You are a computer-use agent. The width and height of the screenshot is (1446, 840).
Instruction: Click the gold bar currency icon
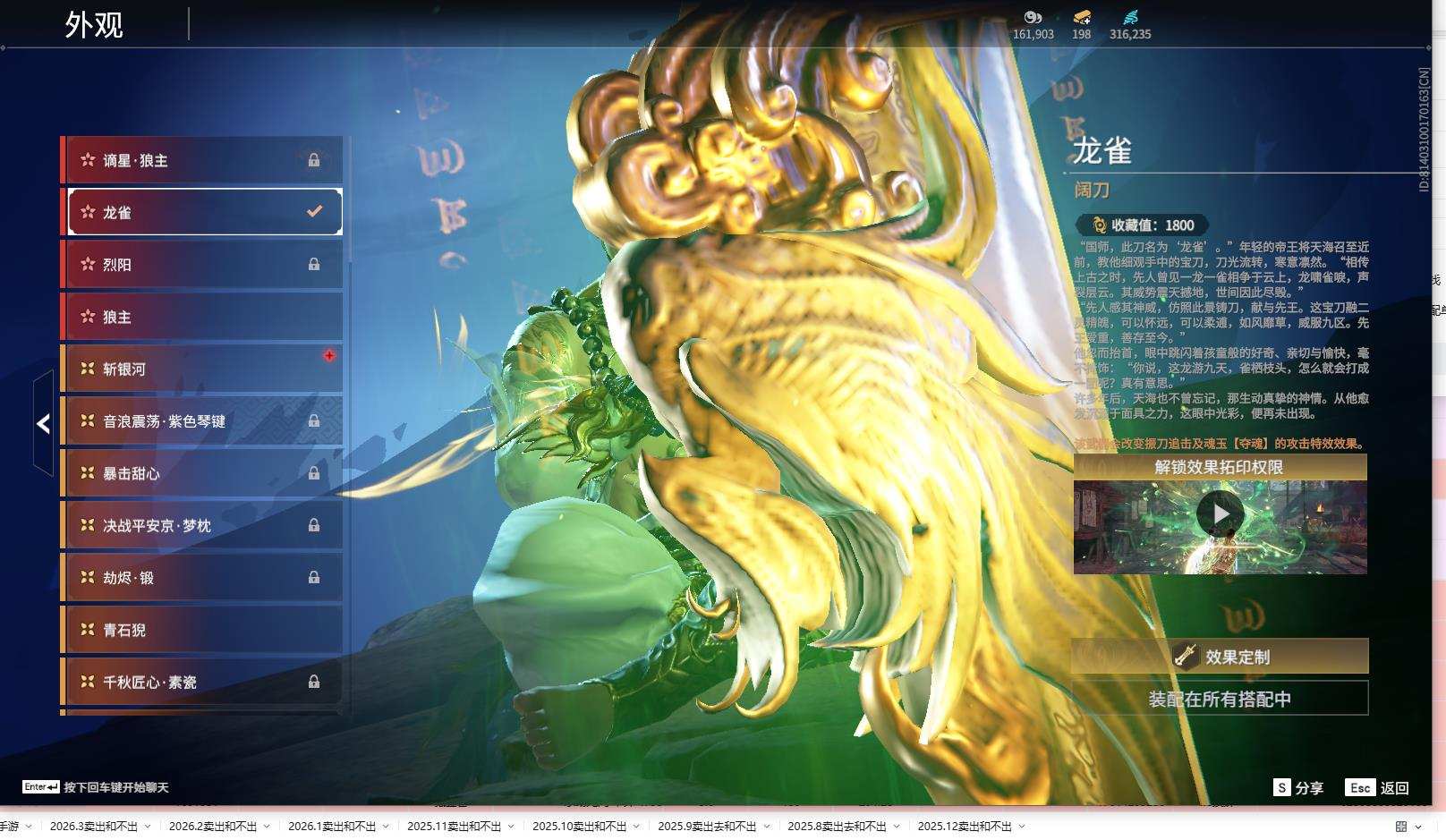[x=1082, y=17]
